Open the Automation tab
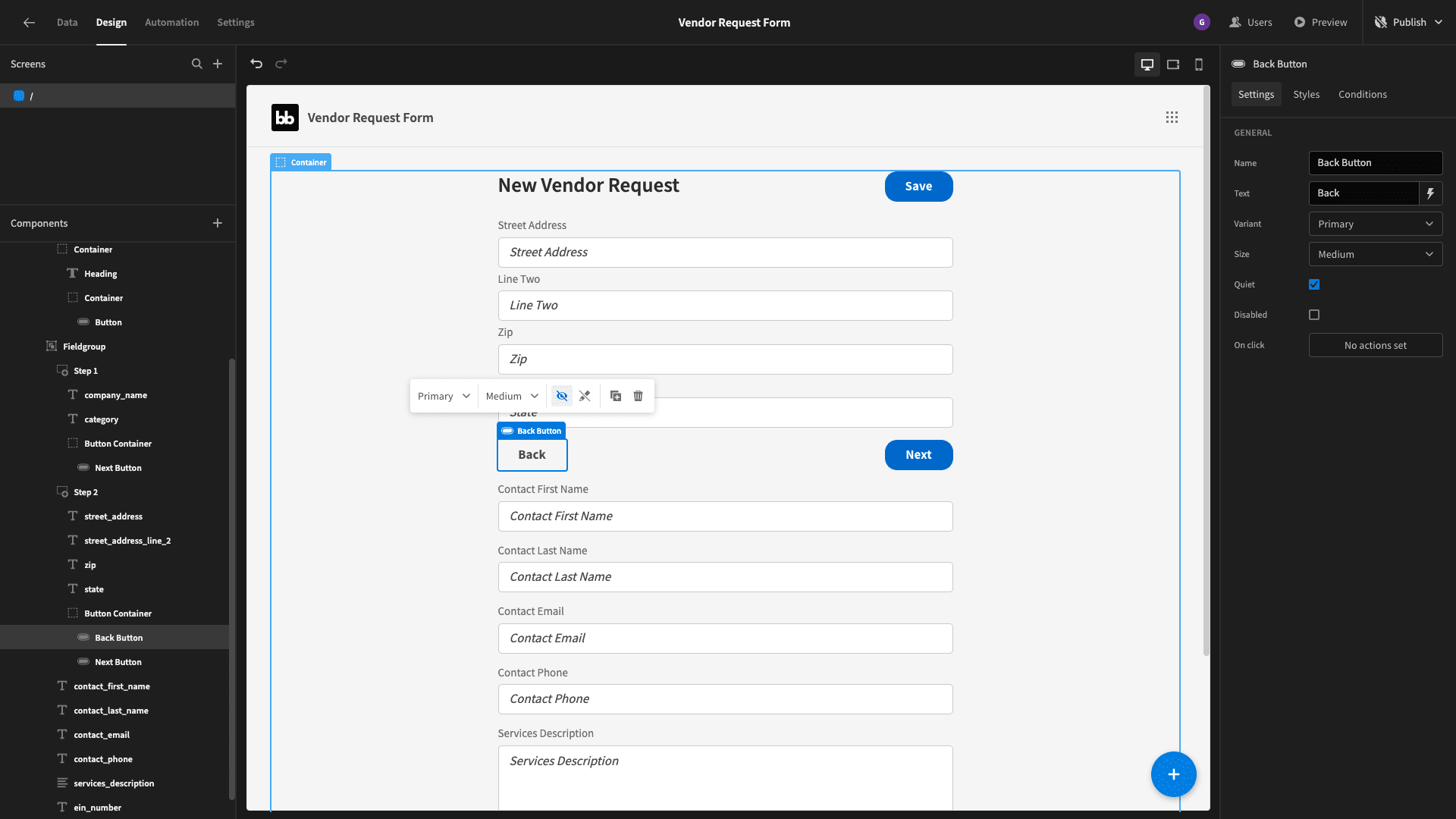This screenshot has height=819, width=1456. (x=172, y=23)
